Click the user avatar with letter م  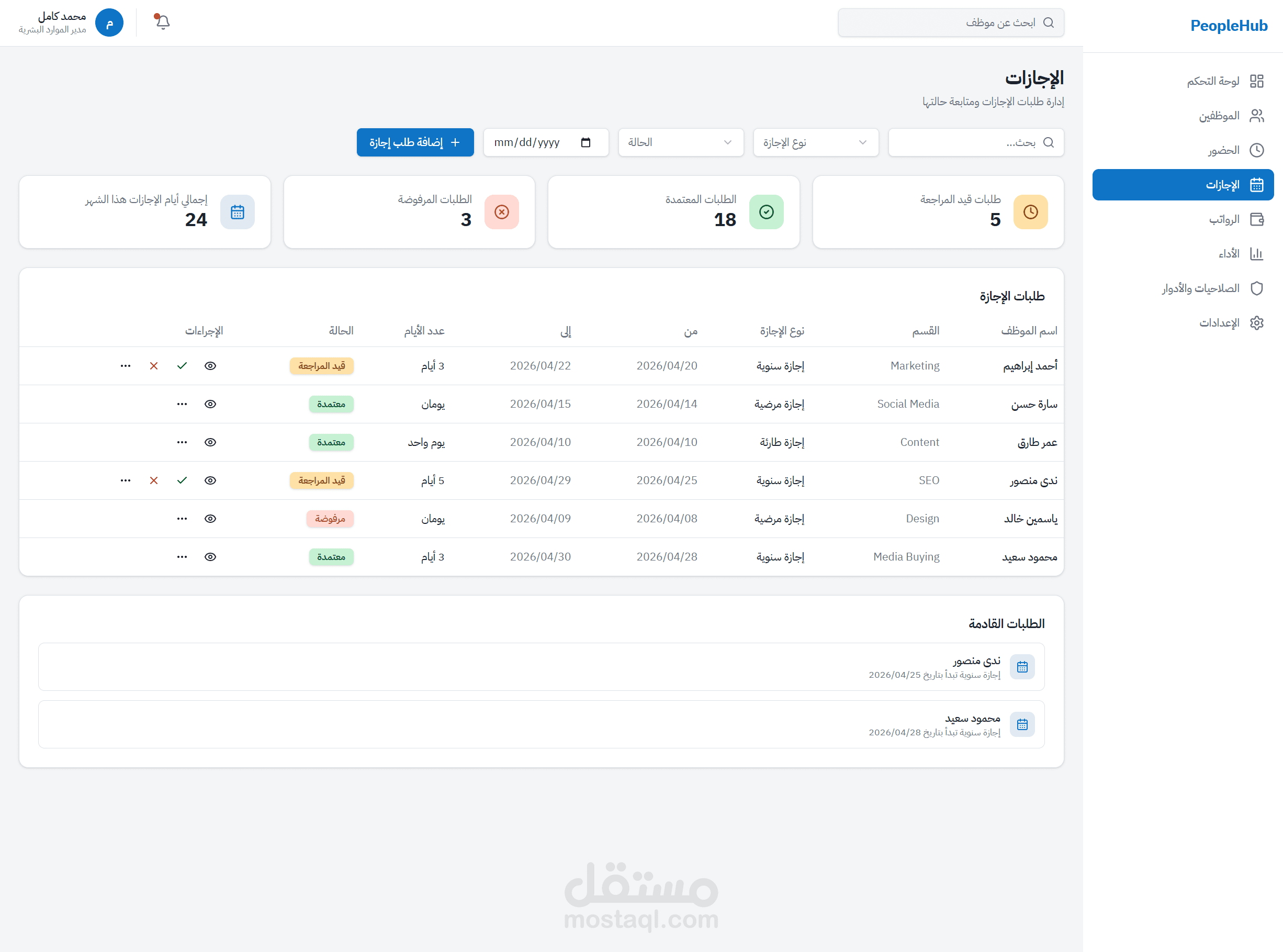click(x=109, y=23)
